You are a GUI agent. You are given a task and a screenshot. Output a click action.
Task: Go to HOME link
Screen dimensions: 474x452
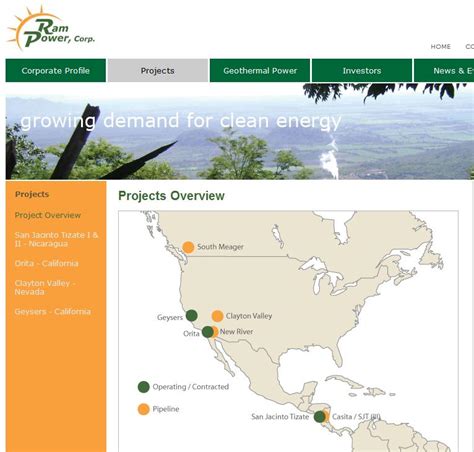pos(441,47)
